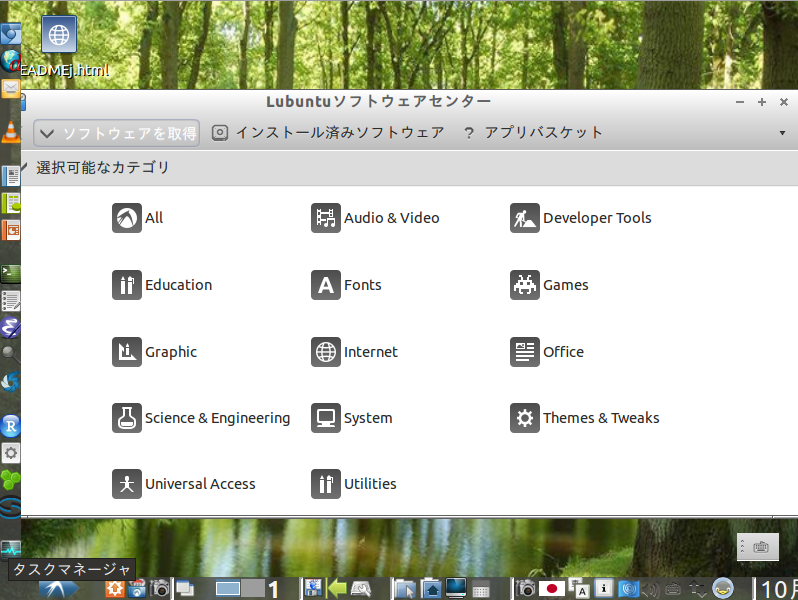Click the Lubuntuソフトウェアセンター window title

coord(379,101)
